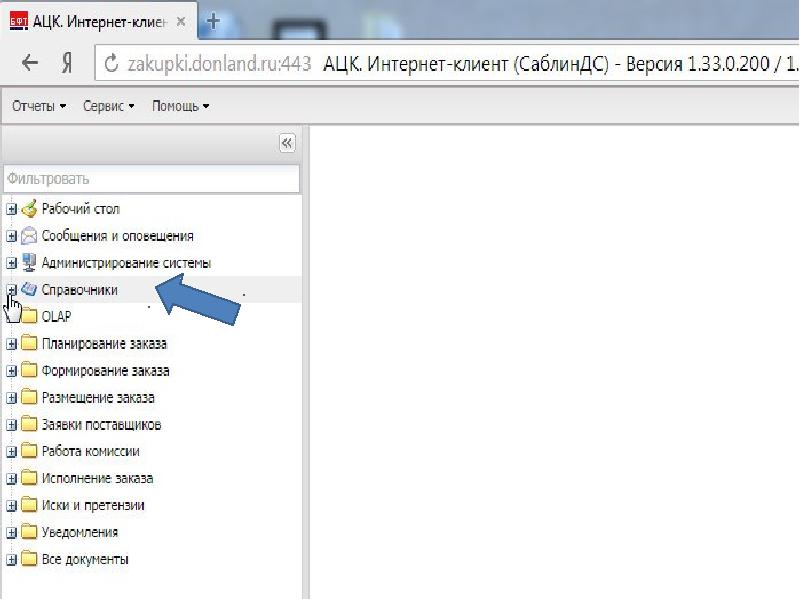Screen dimensions: 800x600
Task: Expand the Исполнение заказа node
Action: point(11,479)
